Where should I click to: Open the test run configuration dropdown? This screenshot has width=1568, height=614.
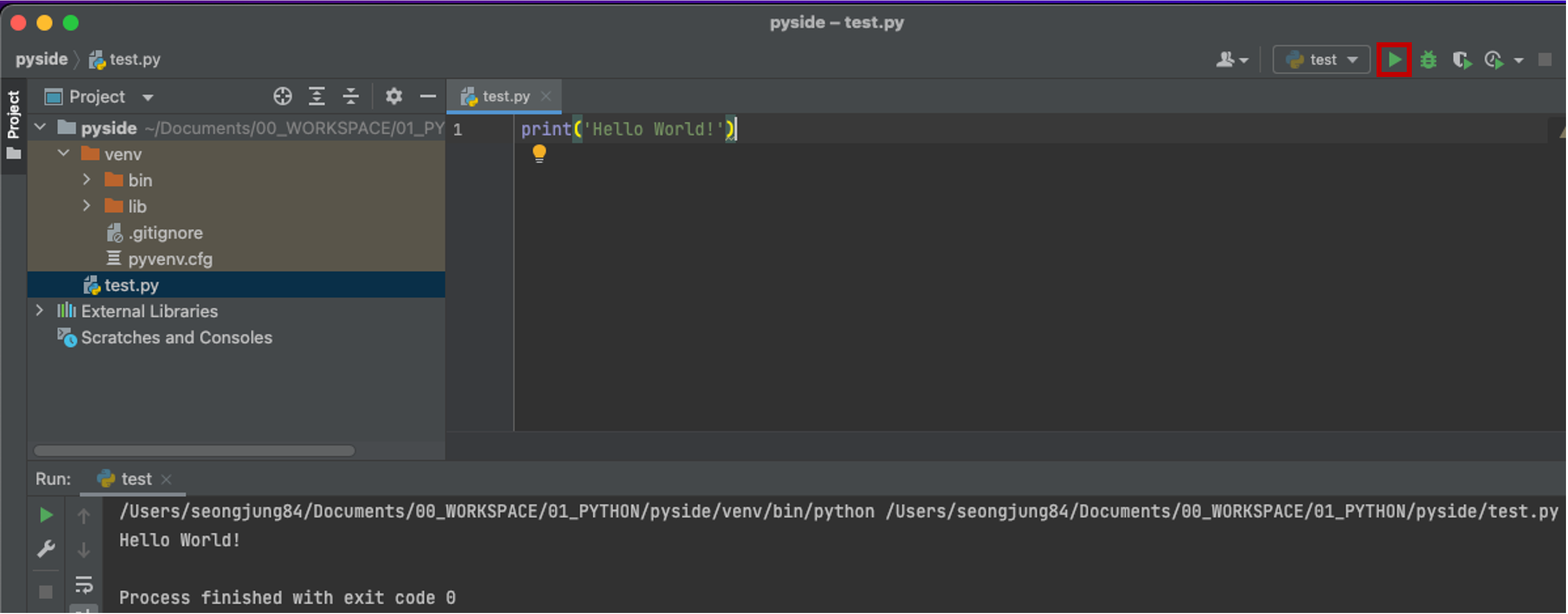(1322, 59)
